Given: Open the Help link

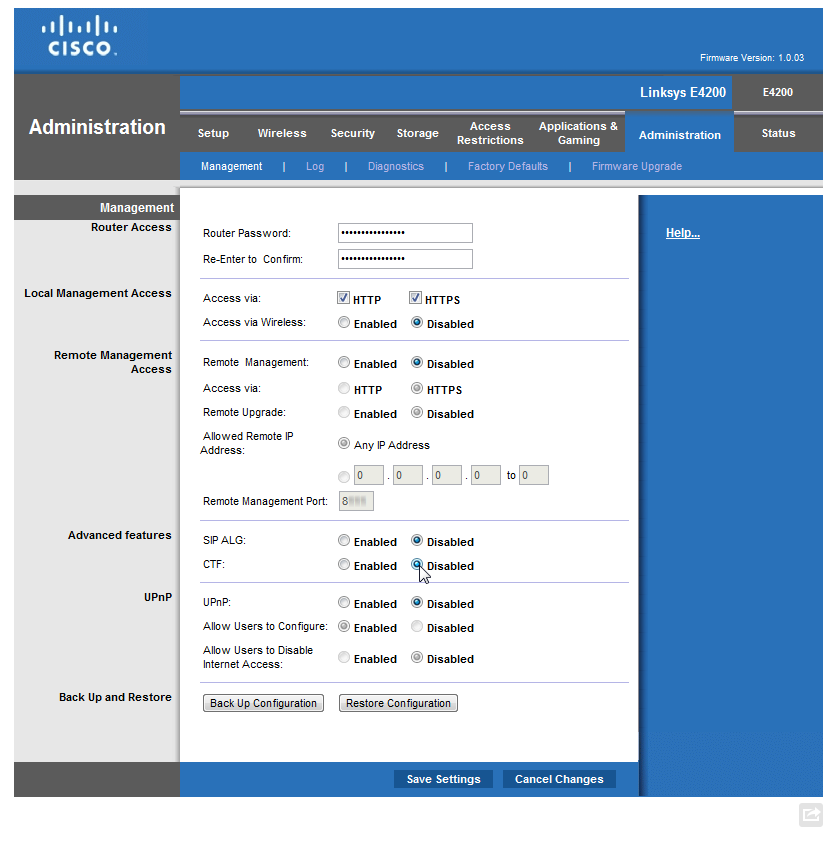Looking at the screenshot, I should pyautogui.click(x=683, y=233).
